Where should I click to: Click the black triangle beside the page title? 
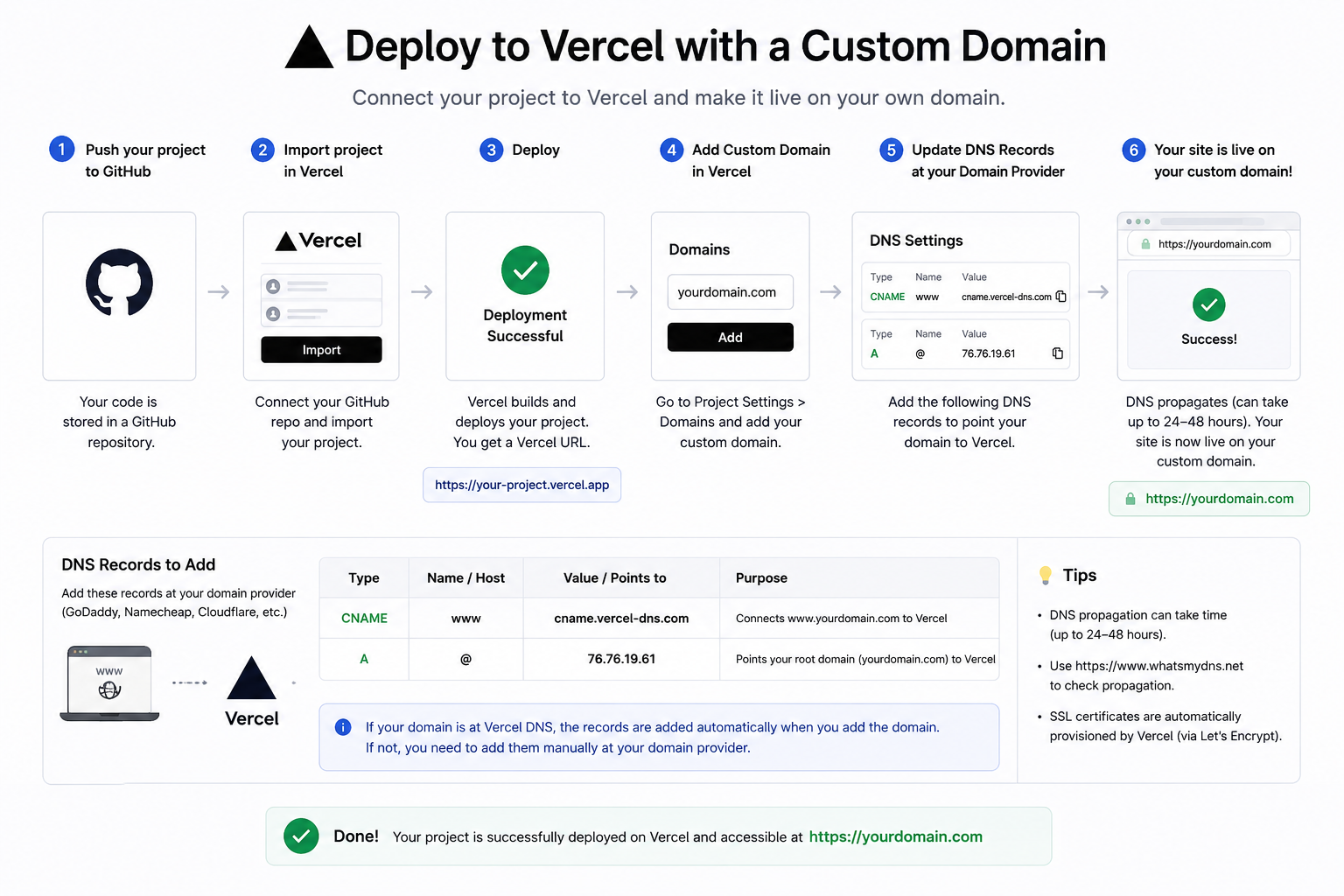coord(309,47)
